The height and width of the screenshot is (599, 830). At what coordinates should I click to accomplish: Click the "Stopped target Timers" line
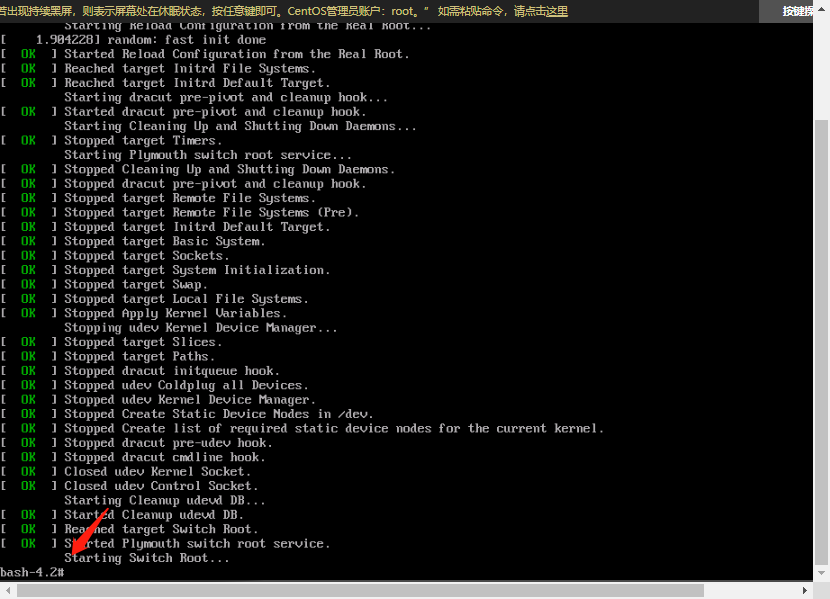pos(143,141)
